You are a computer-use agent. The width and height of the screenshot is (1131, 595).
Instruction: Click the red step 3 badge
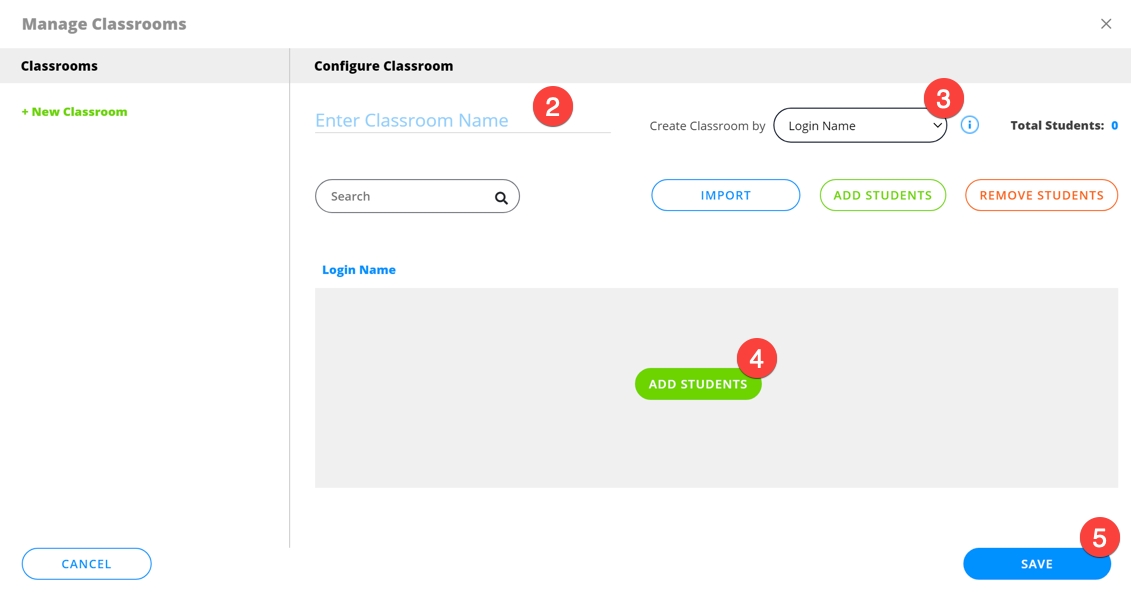pyautogui.click(x=943, y=99)
